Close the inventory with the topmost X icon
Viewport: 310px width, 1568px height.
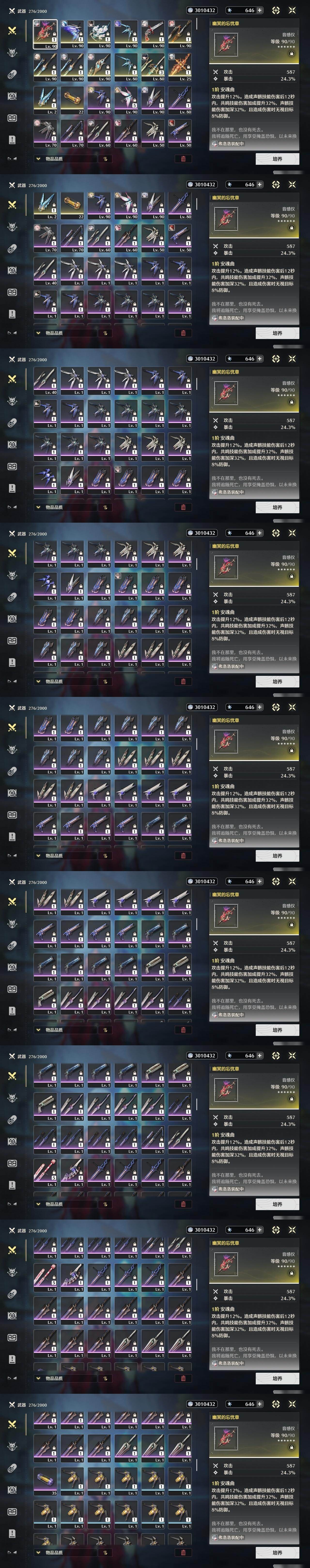(292, 10)
